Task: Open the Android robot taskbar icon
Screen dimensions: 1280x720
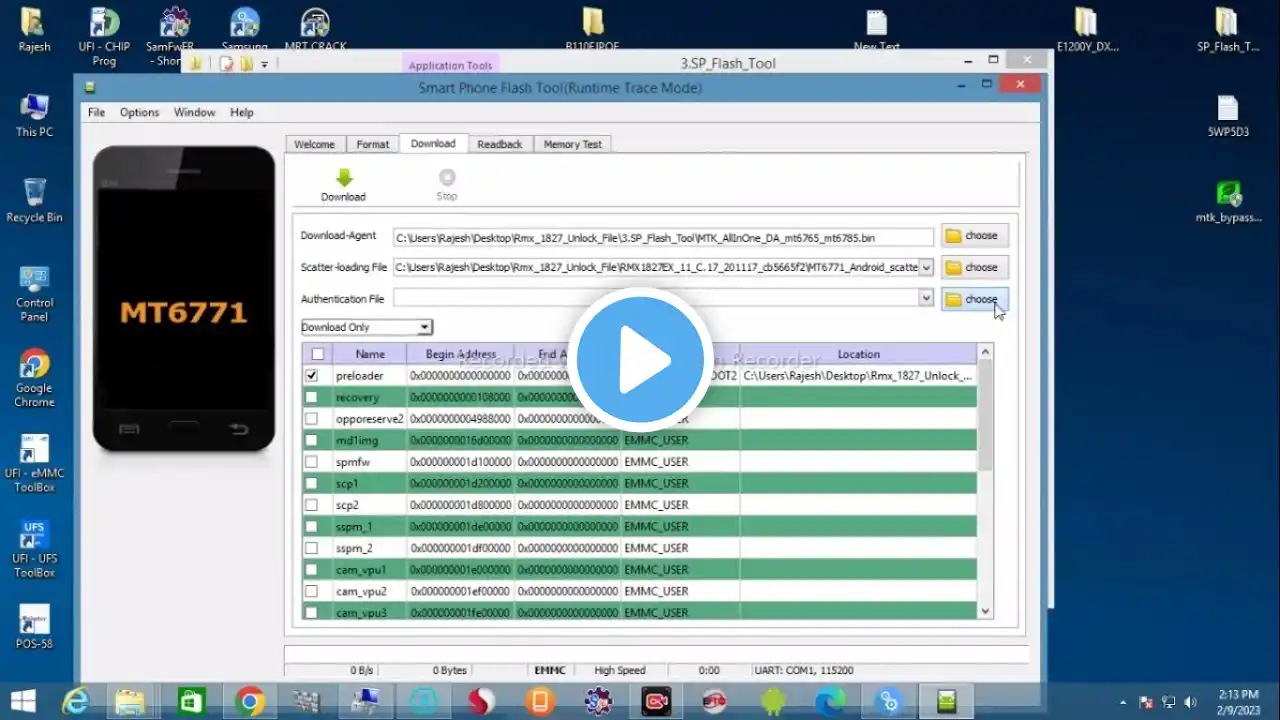Action: coord(772,702)
